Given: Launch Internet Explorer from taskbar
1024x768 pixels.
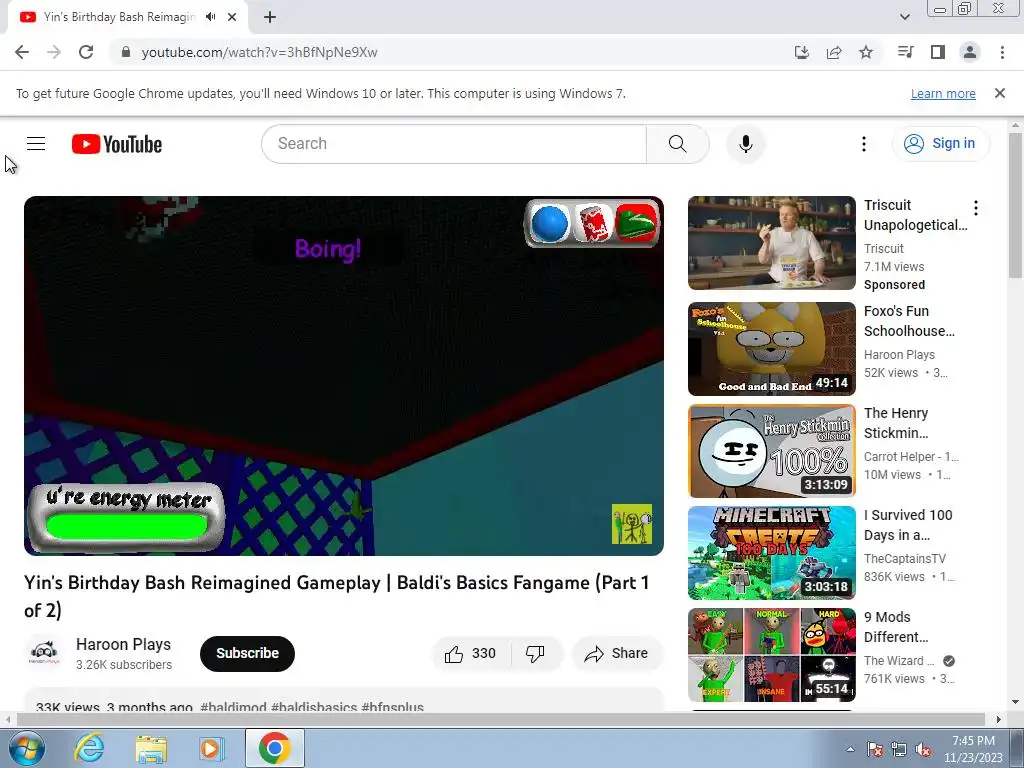Looking at the screenshot, I should click(89, 748).
